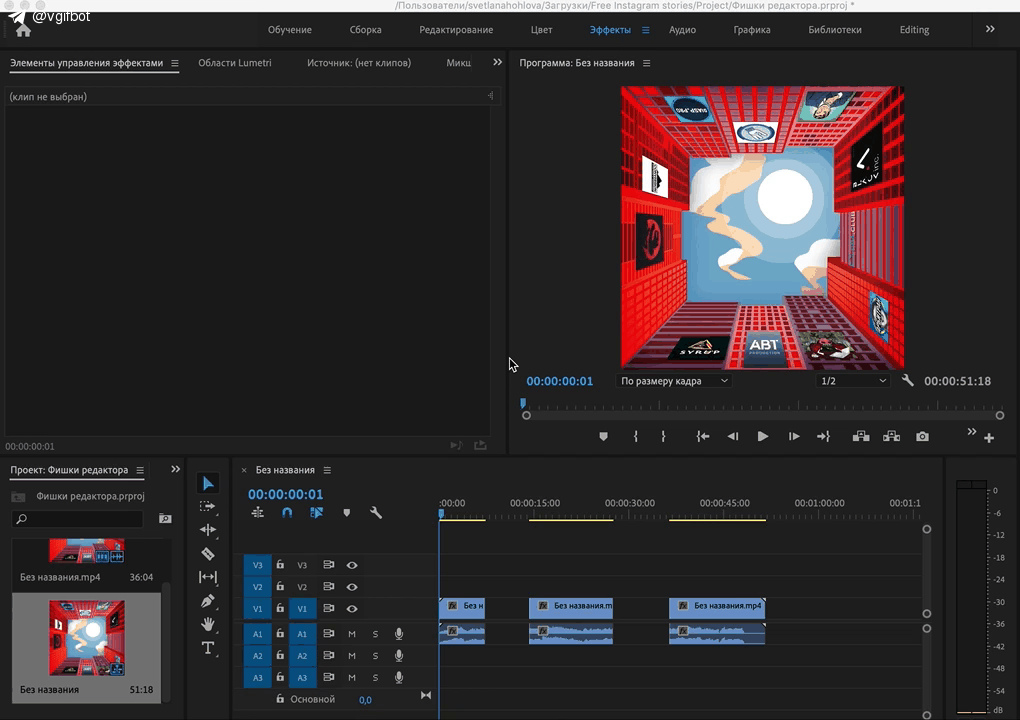Open the button editor plus icon
This screenshot has width=1020, height=720.
click(989, 438)
